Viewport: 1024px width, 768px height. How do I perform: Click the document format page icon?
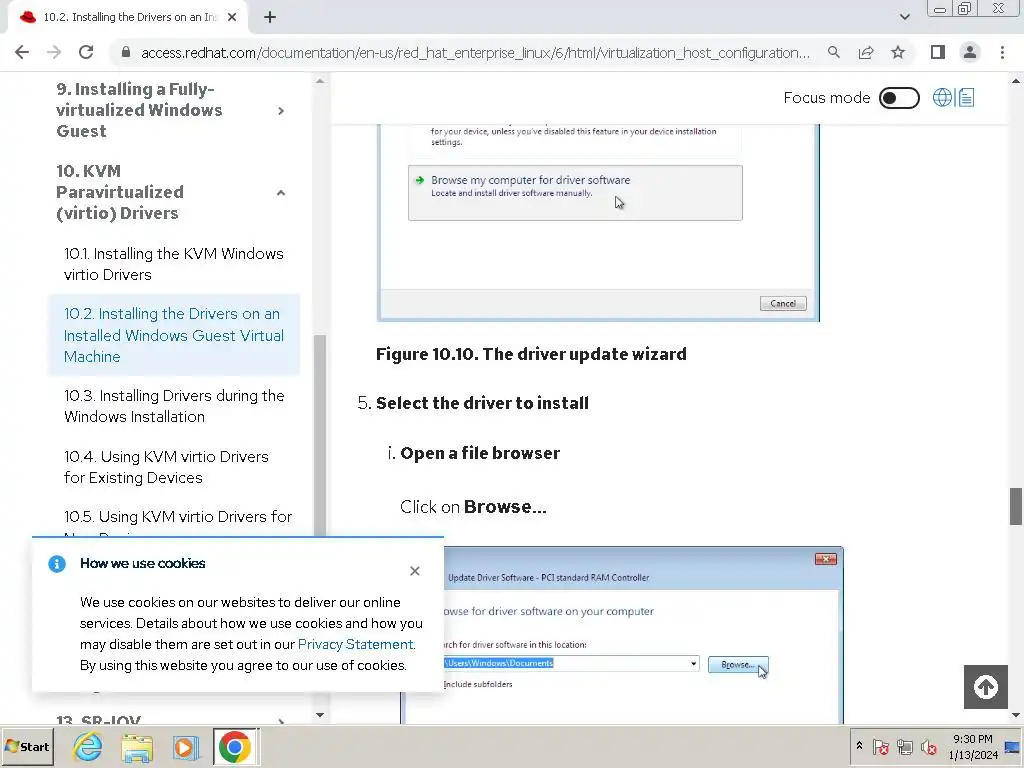(x=966, y=97)
